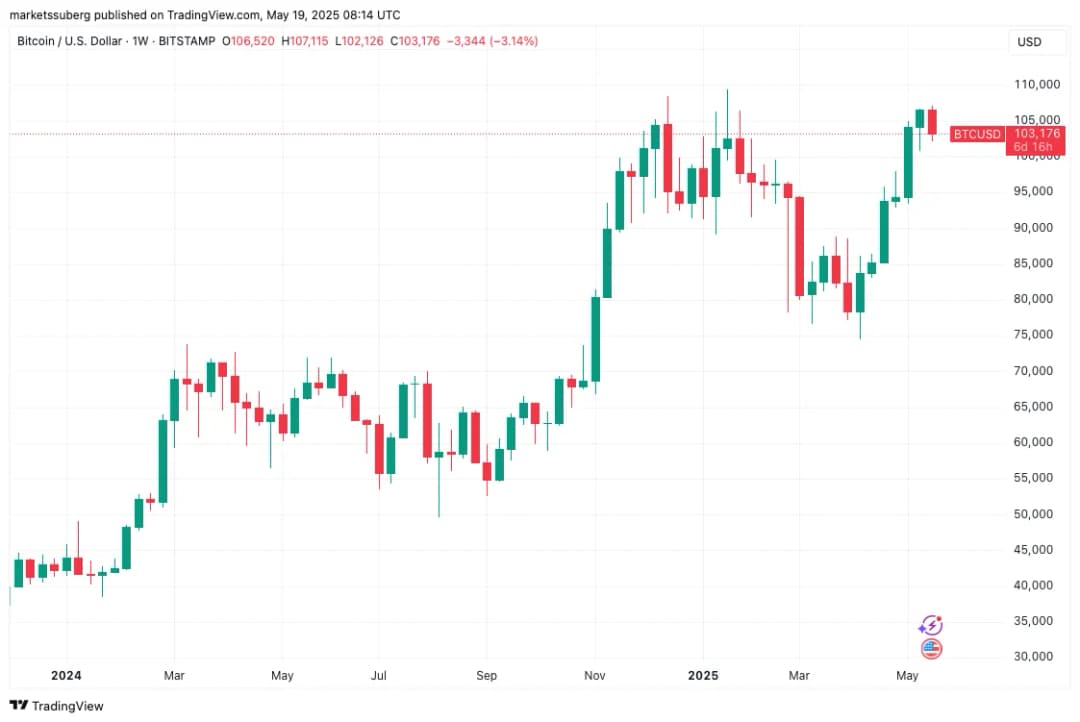Click the US flag economic event icon
This screenshot has height=722, width=1080.
click(931, 649)
